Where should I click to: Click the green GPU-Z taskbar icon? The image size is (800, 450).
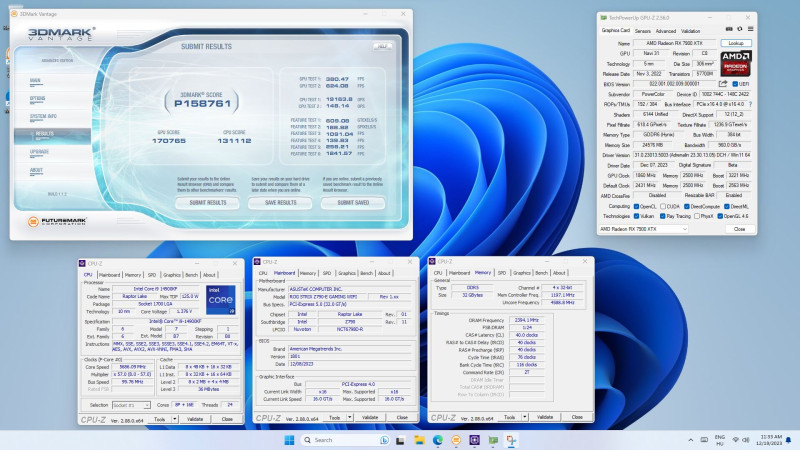click(x=493, y=440)
